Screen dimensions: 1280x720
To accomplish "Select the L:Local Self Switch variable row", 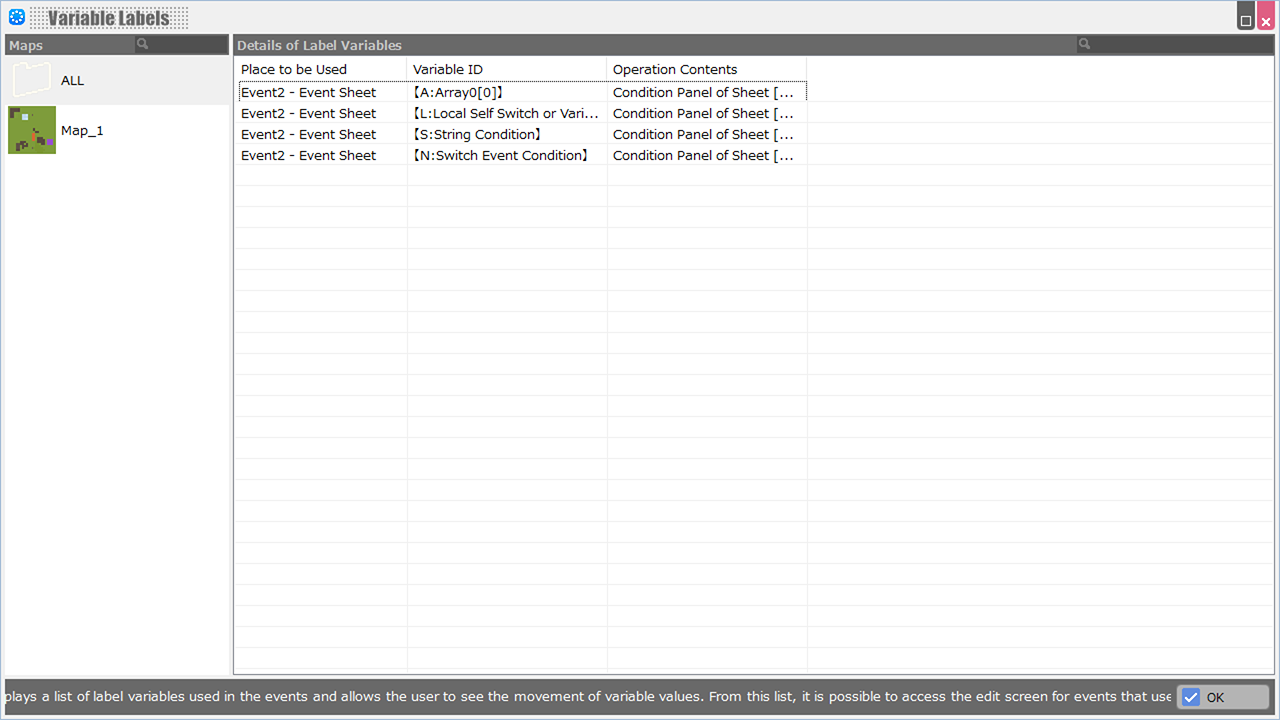I will [x=505, y=113].
